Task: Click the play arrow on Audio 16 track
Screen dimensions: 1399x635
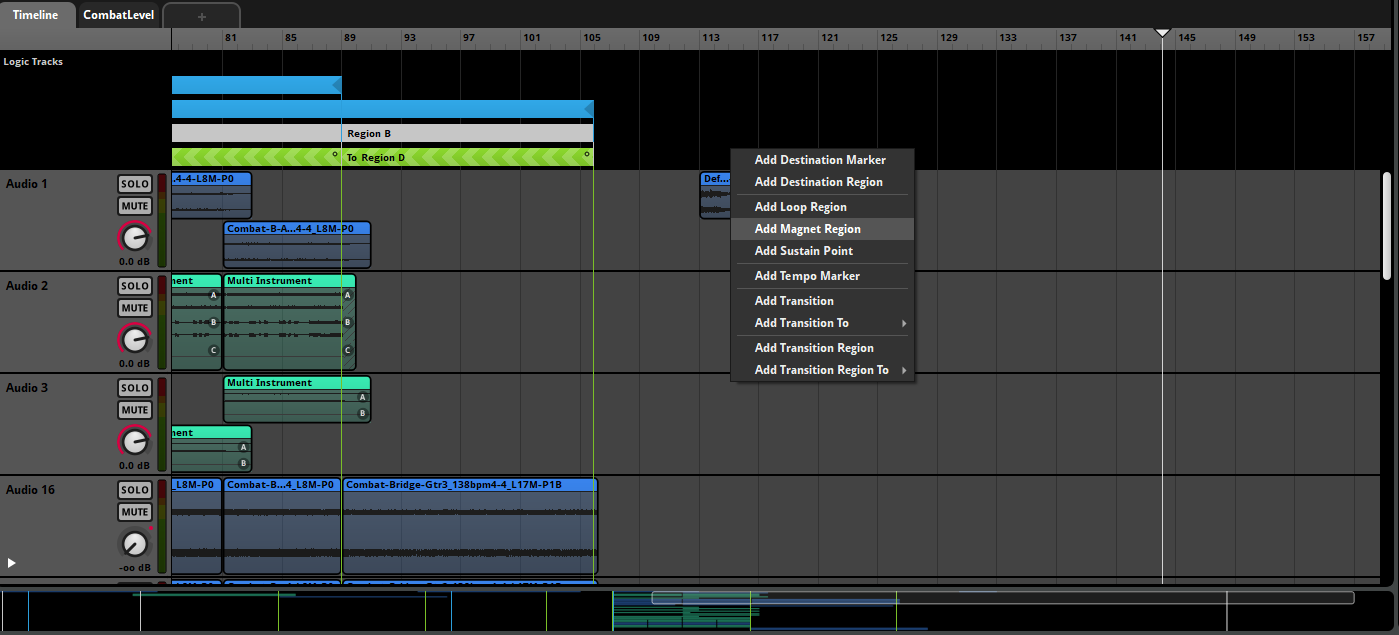Action: pos(12,563)
